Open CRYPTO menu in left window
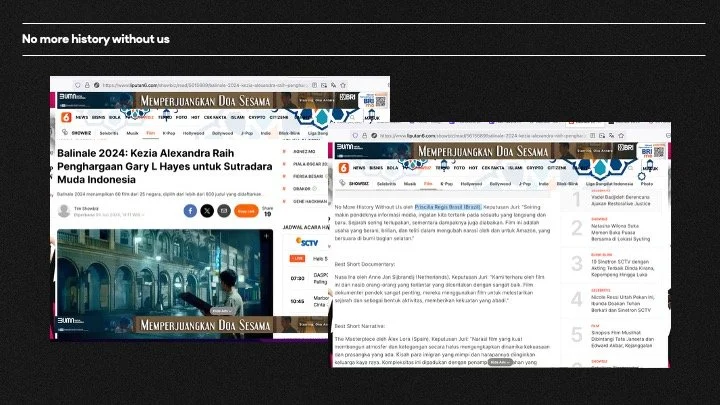 click(x=257, y=118)
